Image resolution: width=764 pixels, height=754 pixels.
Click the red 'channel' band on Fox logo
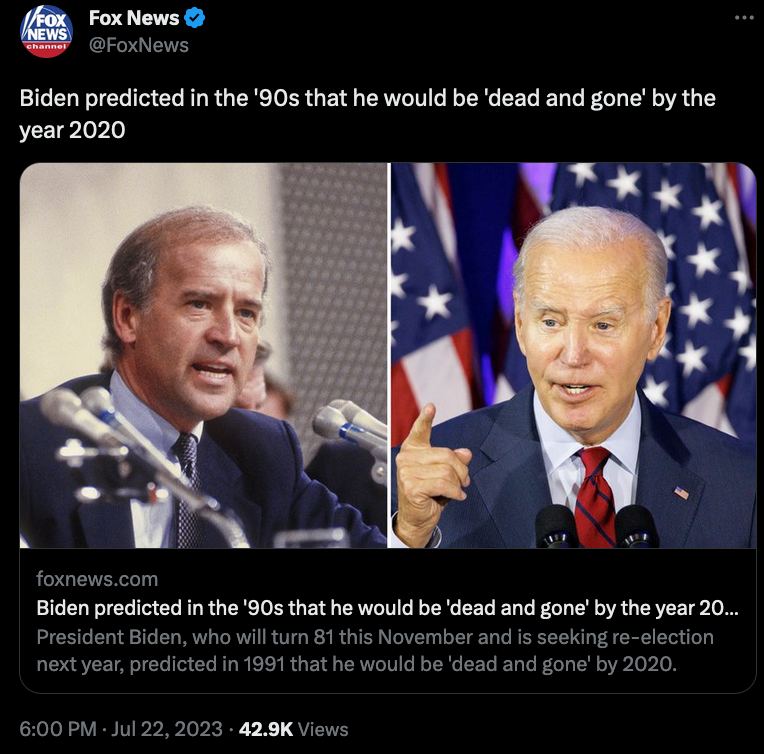click(x=46, y=48)
